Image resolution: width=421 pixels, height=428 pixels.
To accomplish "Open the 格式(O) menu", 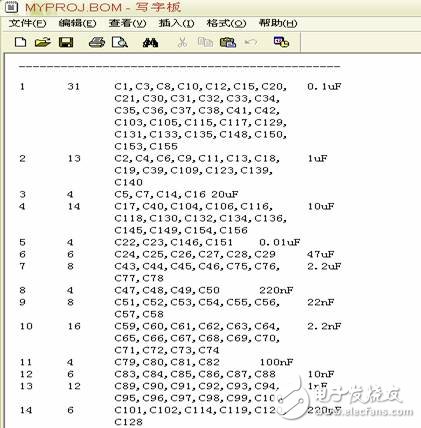I will pyautogui.click(x=226, y=23).
